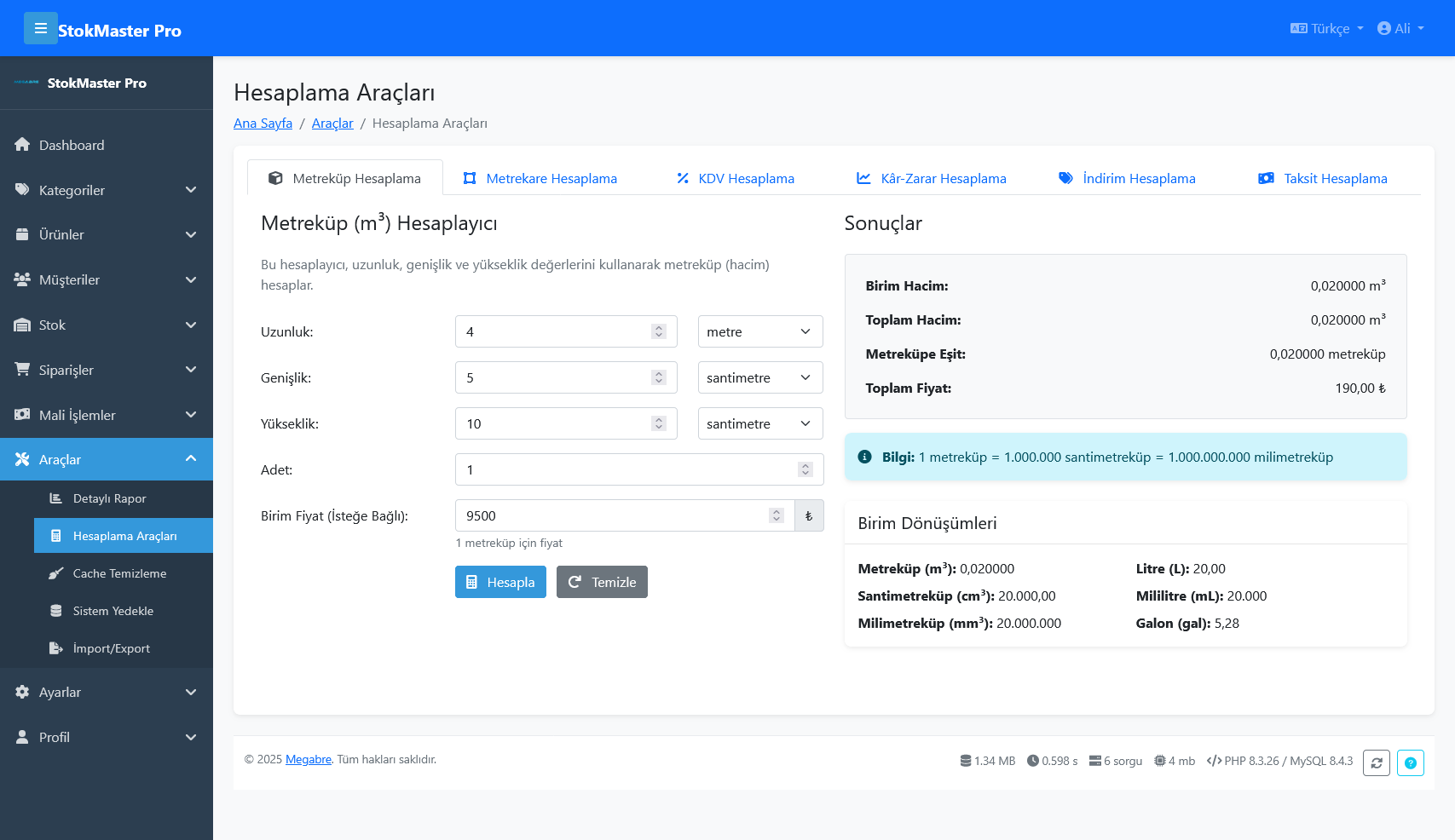Click the user profile icon next to Ali
1455x840 pixels.
click(x=1383, y=28)
